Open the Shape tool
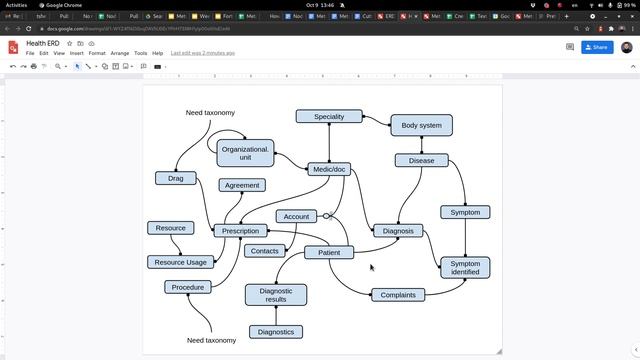The height and width of the screenshot is (360, 640). [105, 66]
